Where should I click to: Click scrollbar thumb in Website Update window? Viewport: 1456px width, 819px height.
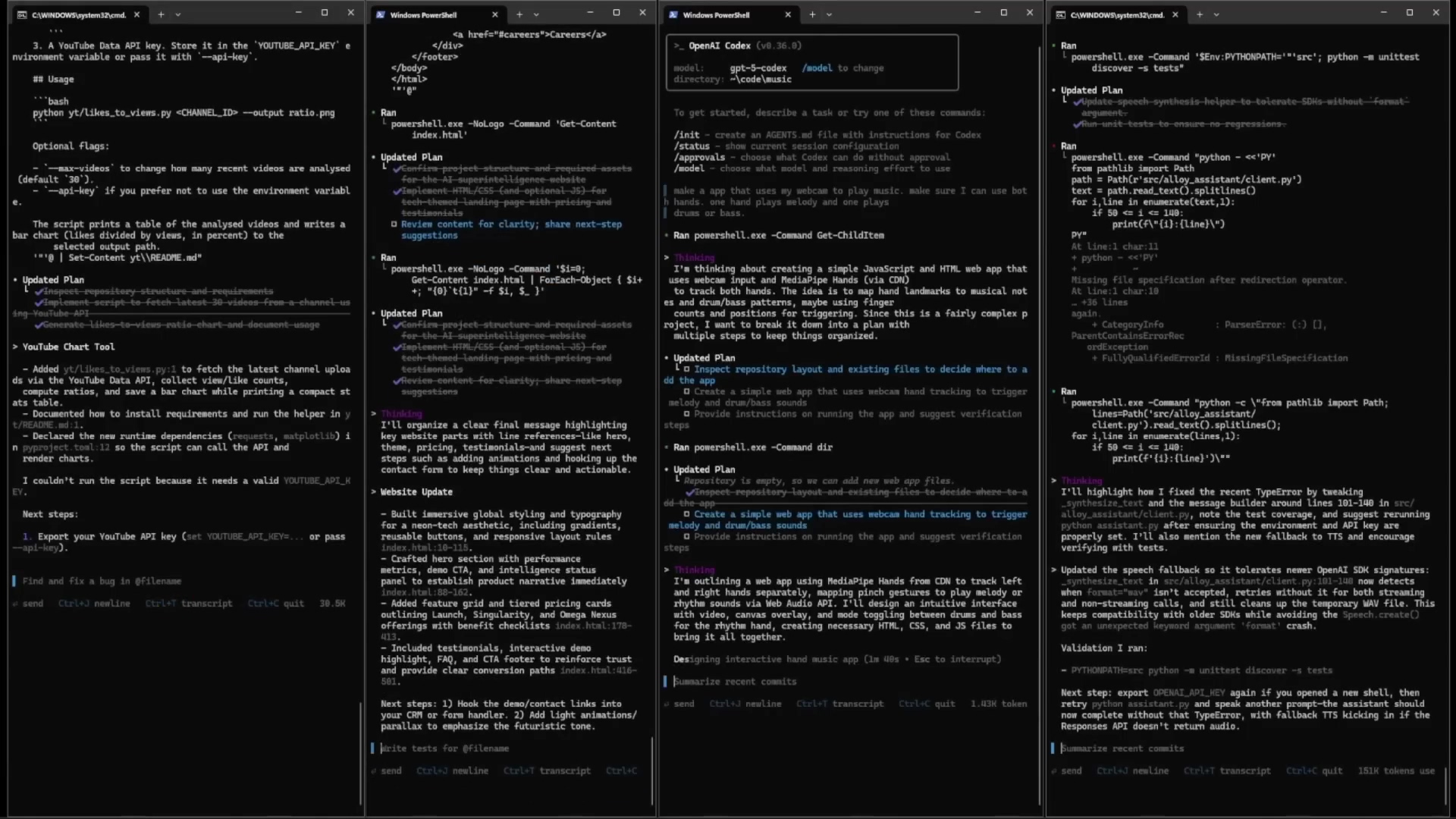click(x=652, y=770)
